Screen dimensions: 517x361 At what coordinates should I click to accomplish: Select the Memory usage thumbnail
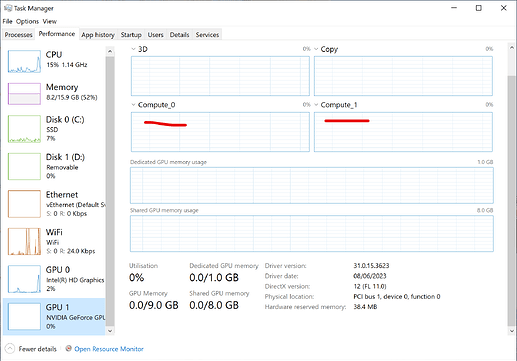[x=24, y=94]
